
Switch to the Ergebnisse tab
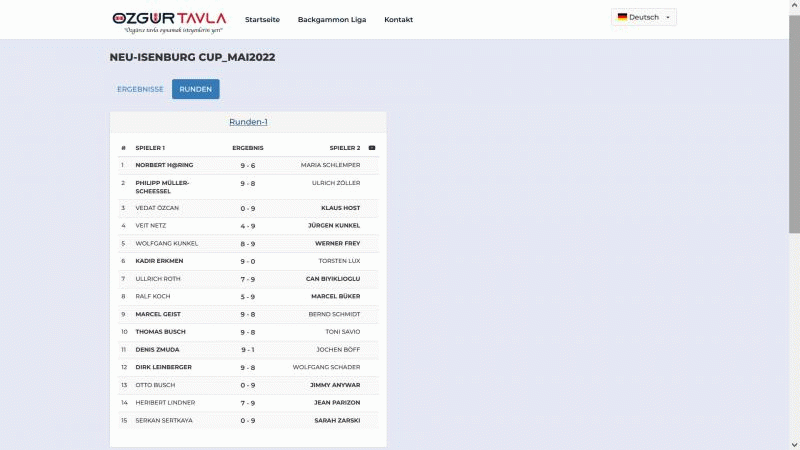pos(140,89)
